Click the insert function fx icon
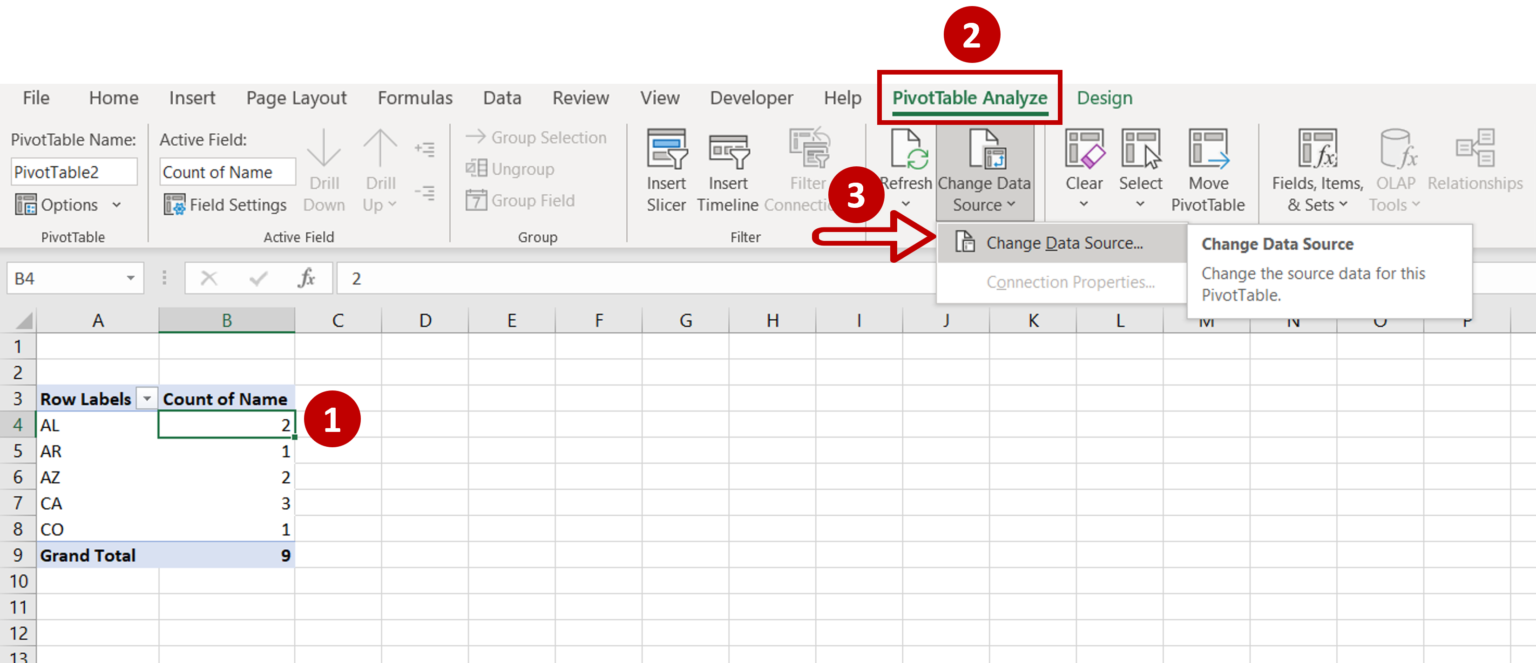Image resolution: width=1536 pixels, height=663 pixels. point(307,279)
